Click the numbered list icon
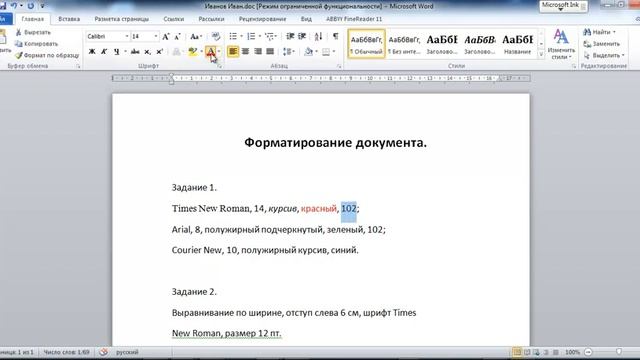Screen dimensions: 640x360 tap(251, 37)
